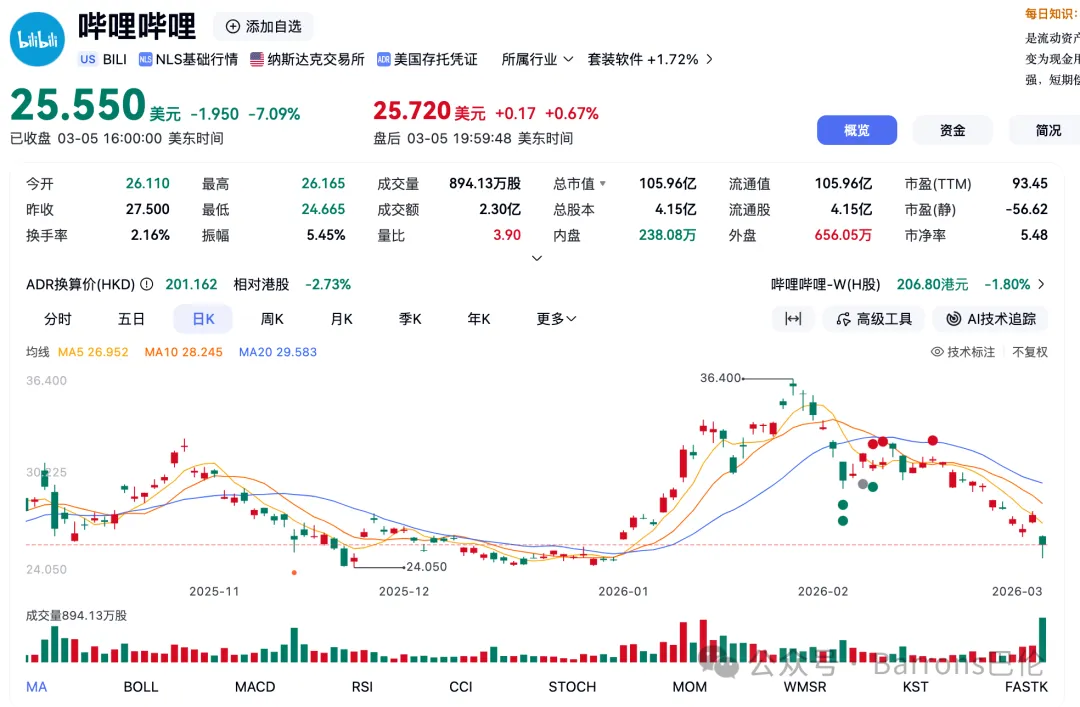Viewport: 1080px width, 707px height.
Task: Open the 总市值 dropdown triangle
Action: (x=603, y=184)
